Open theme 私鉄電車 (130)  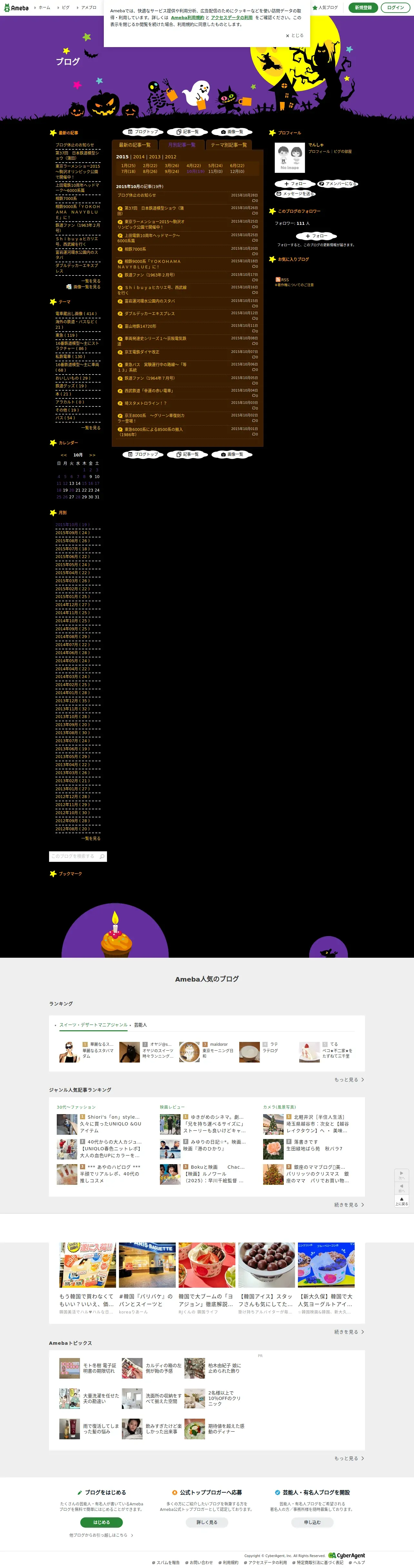[x=70, y=357]
